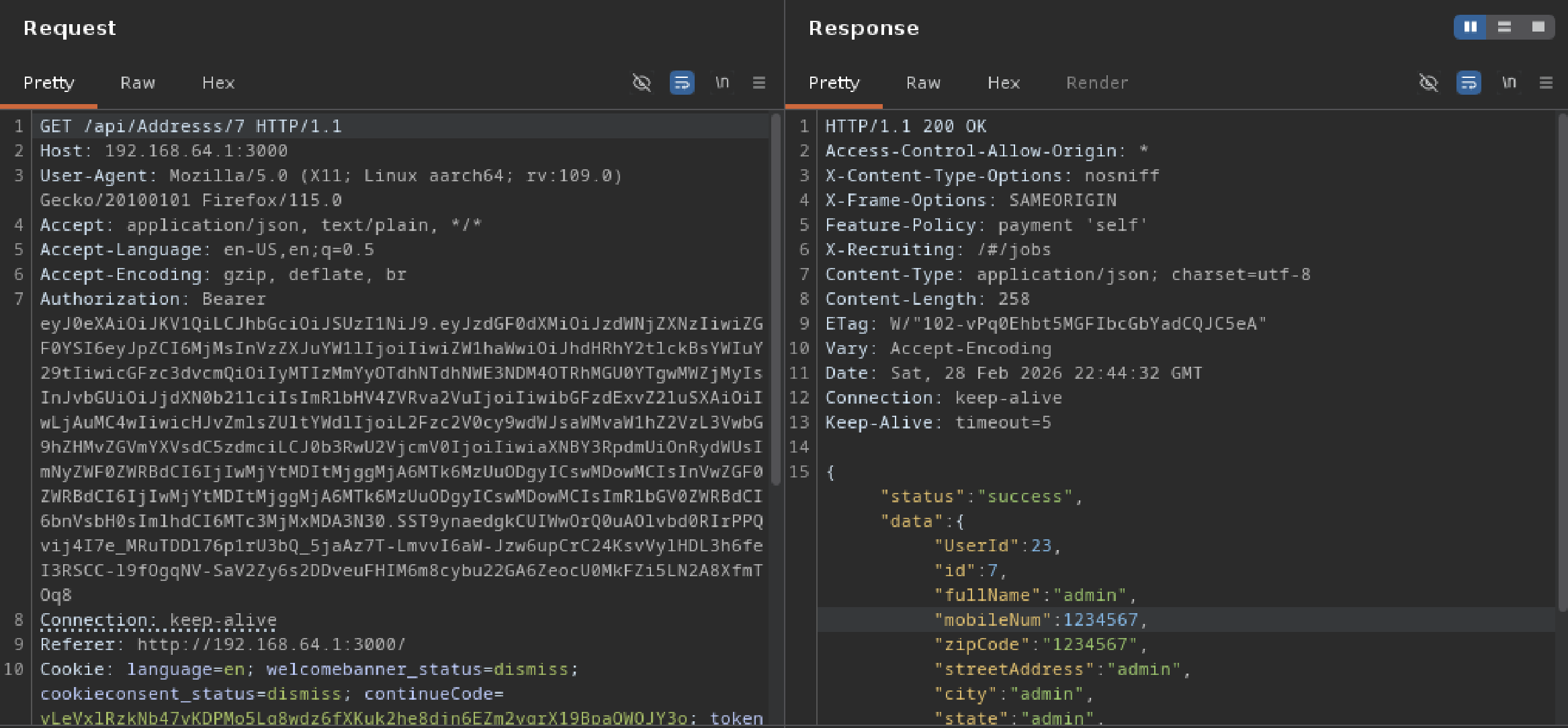Open the Response panel hamburger menu

click(x=1546, y=83)
